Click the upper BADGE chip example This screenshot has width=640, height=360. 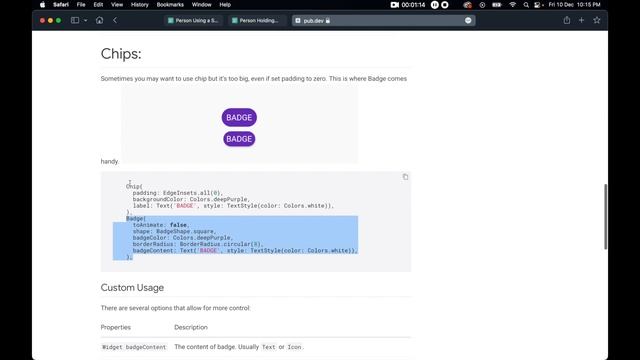coord(239,118)
